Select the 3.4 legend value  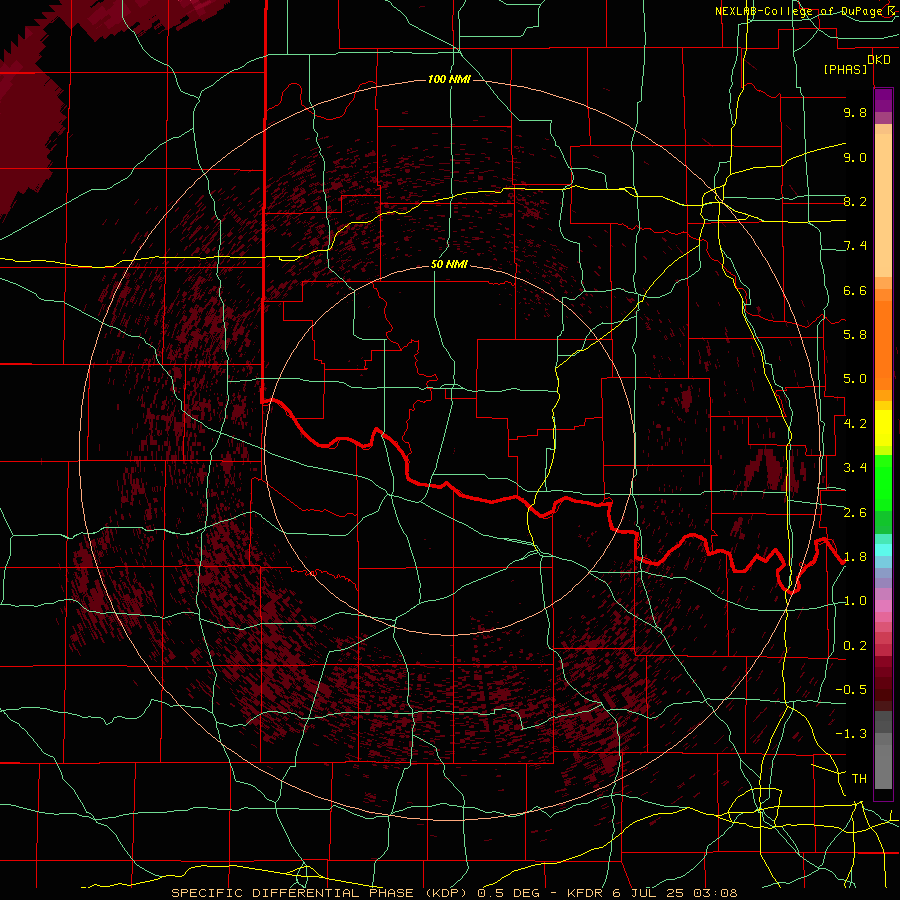click(855, 468)
